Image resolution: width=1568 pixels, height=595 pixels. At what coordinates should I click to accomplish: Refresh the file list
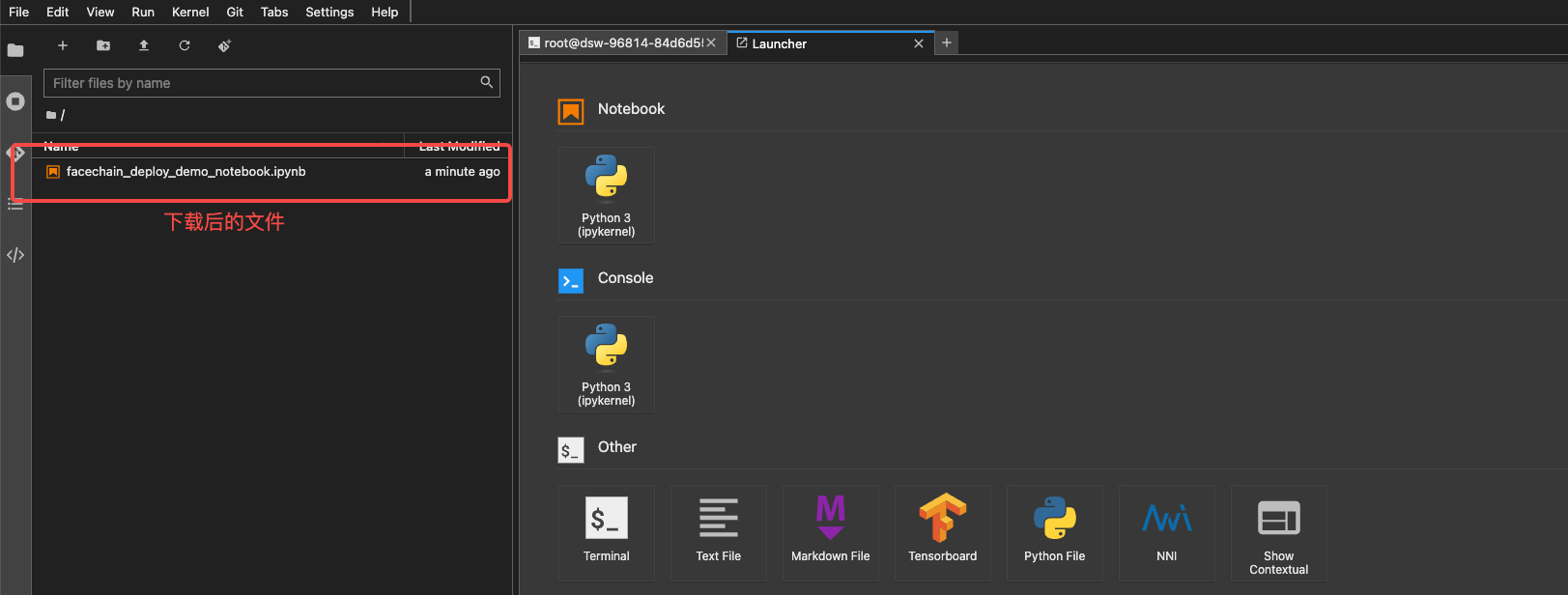[x=185, y=45]
